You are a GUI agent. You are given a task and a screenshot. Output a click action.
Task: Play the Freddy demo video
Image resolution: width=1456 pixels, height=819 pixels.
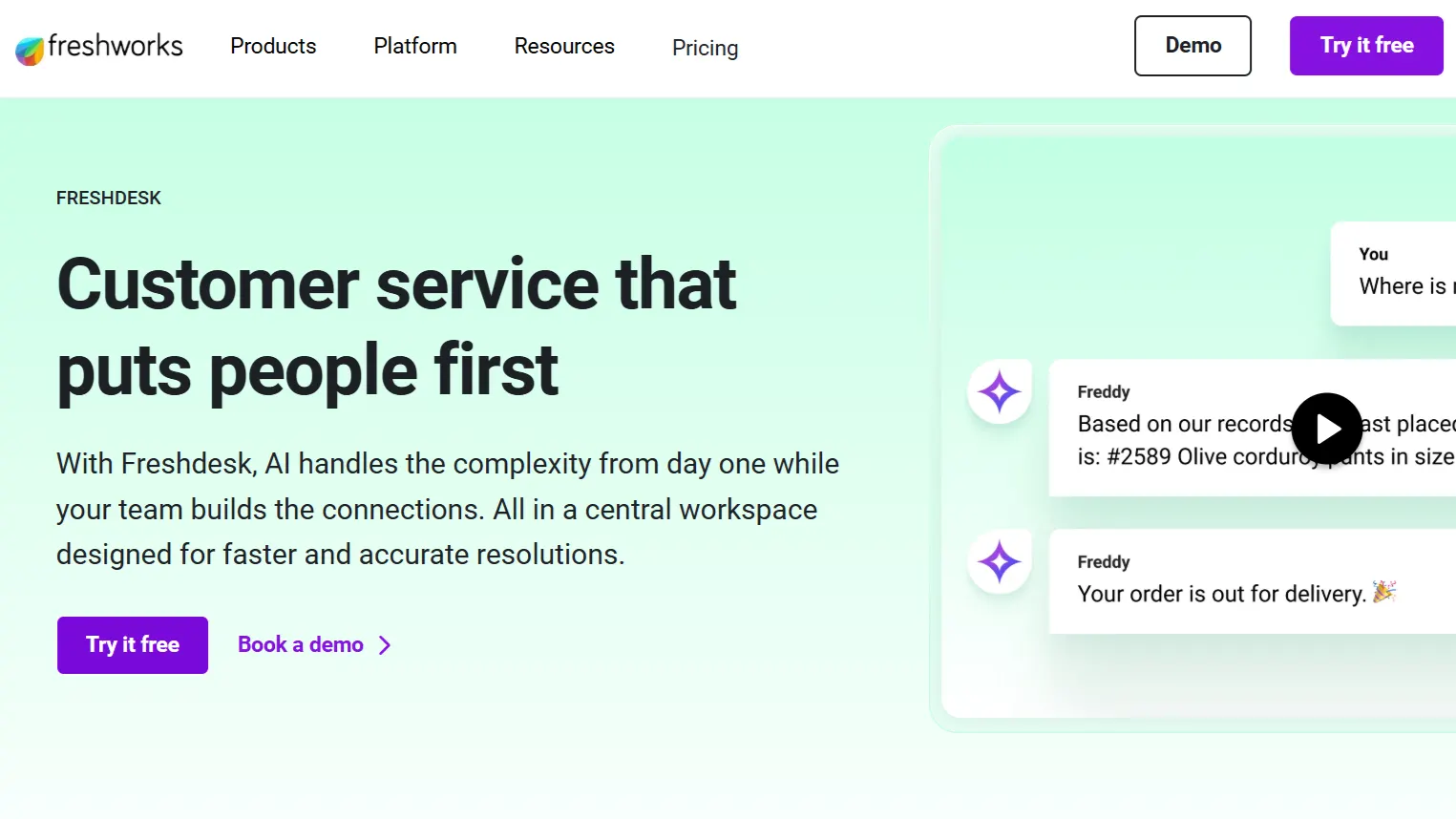[1327, 430]
